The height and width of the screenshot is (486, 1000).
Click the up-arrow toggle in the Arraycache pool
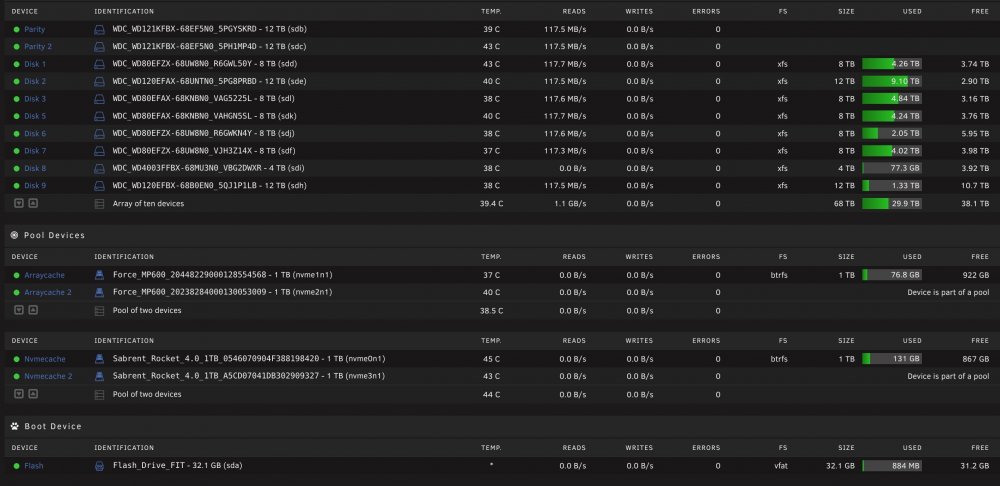(x=33, y=310)
